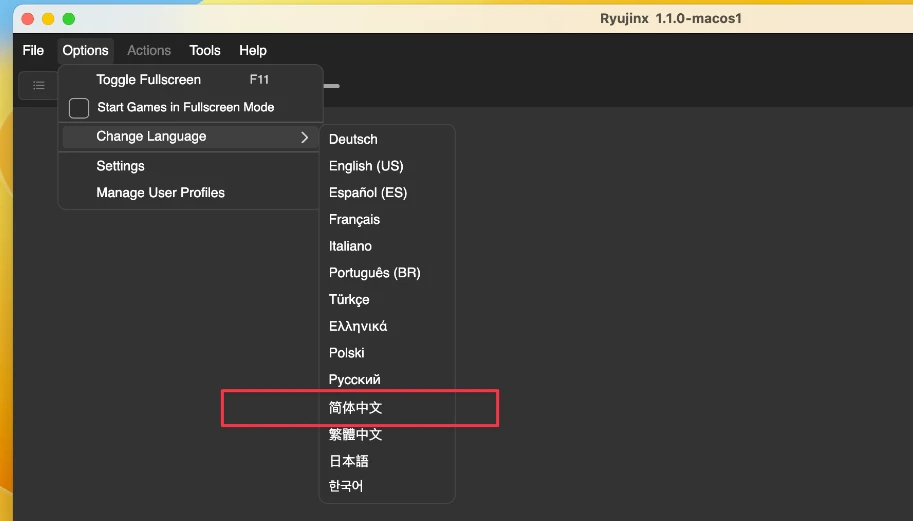Click the grayed Actions menu
The width and height of the screenshot is (913, 521).
(149, 51)
